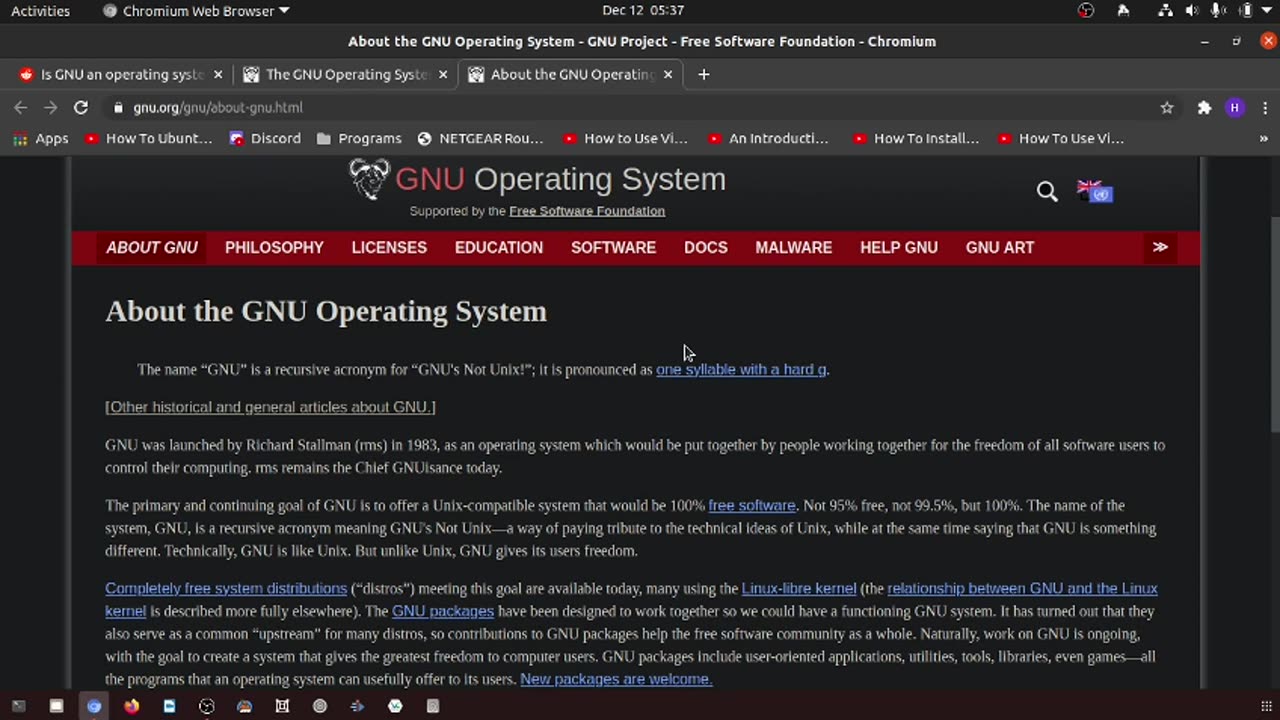This screenshot has width=1280, height=720.
Task: Click the OBS tray icon in the top bar
Action: pos(1086,11)
